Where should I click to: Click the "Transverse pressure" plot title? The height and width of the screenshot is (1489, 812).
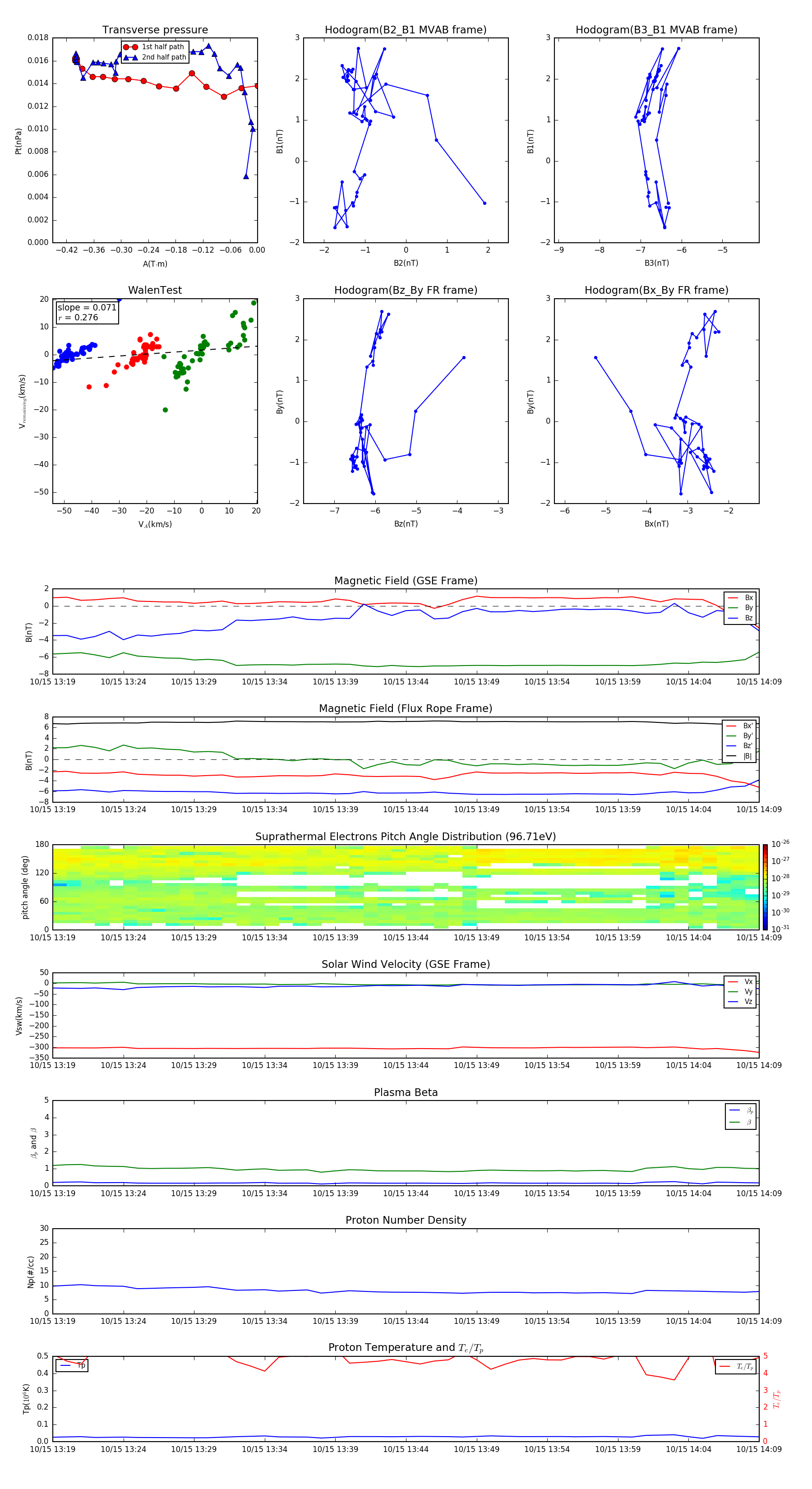(x=155, y=30)
